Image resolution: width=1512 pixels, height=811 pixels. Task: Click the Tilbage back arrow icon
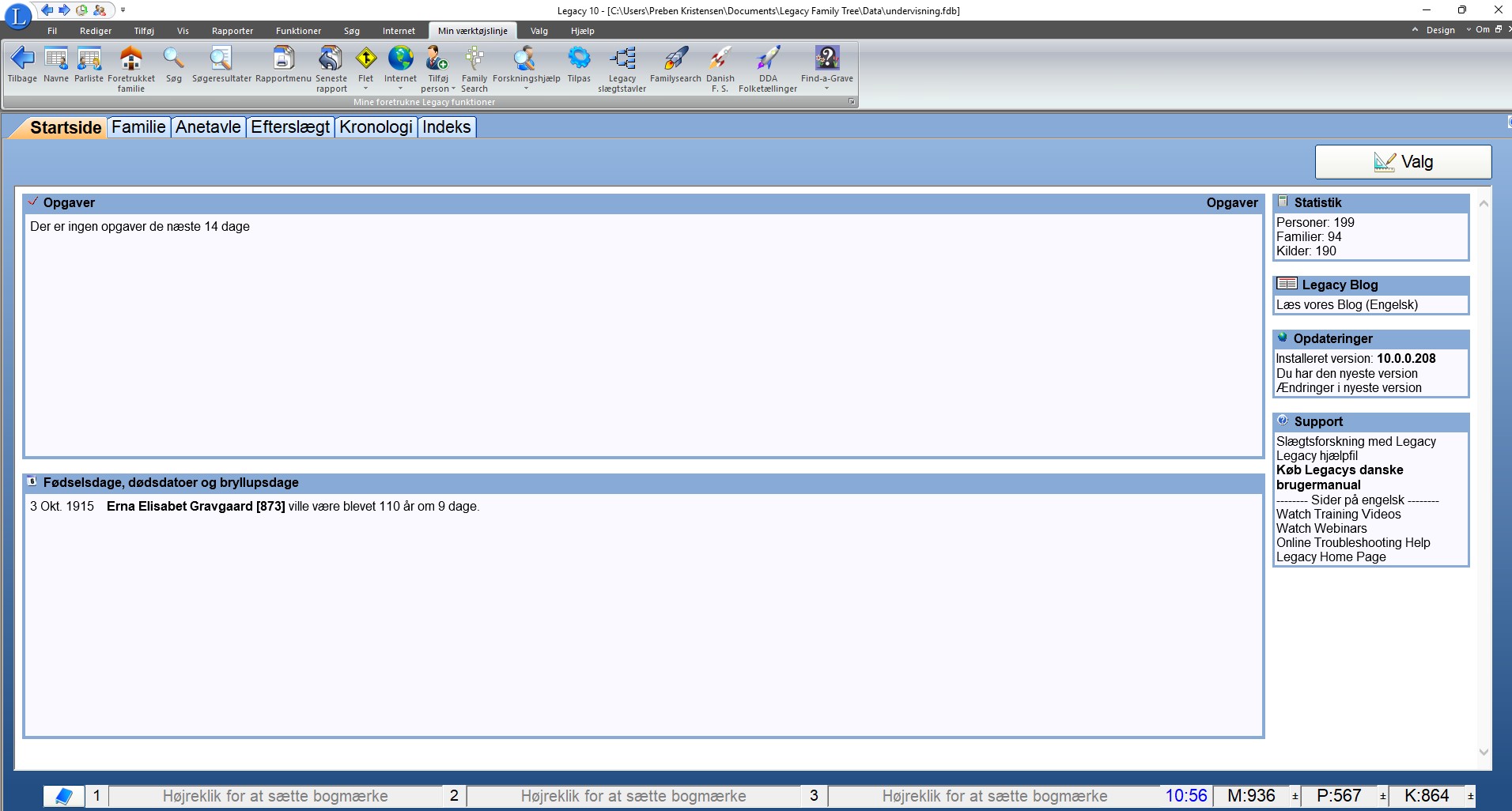(22, 58)
